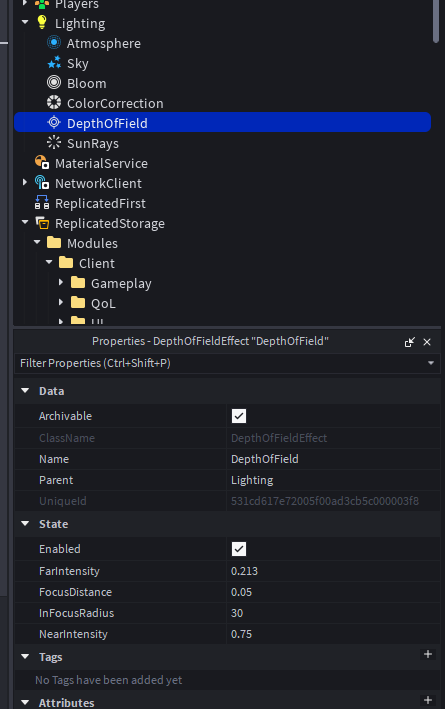Toggle the Archivable checkbox
The height and width of the screenshot is (709, 445).
click(x=239, y=416)
